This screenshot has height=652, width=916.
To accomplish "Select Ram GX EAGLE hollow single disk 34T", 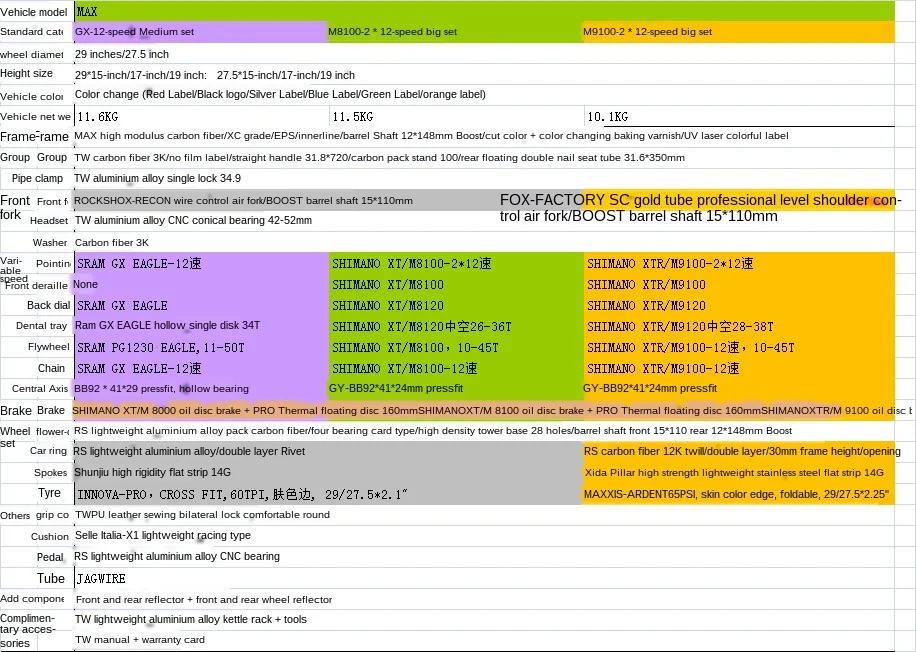I will pyautogui.click(x=201, y=326).
